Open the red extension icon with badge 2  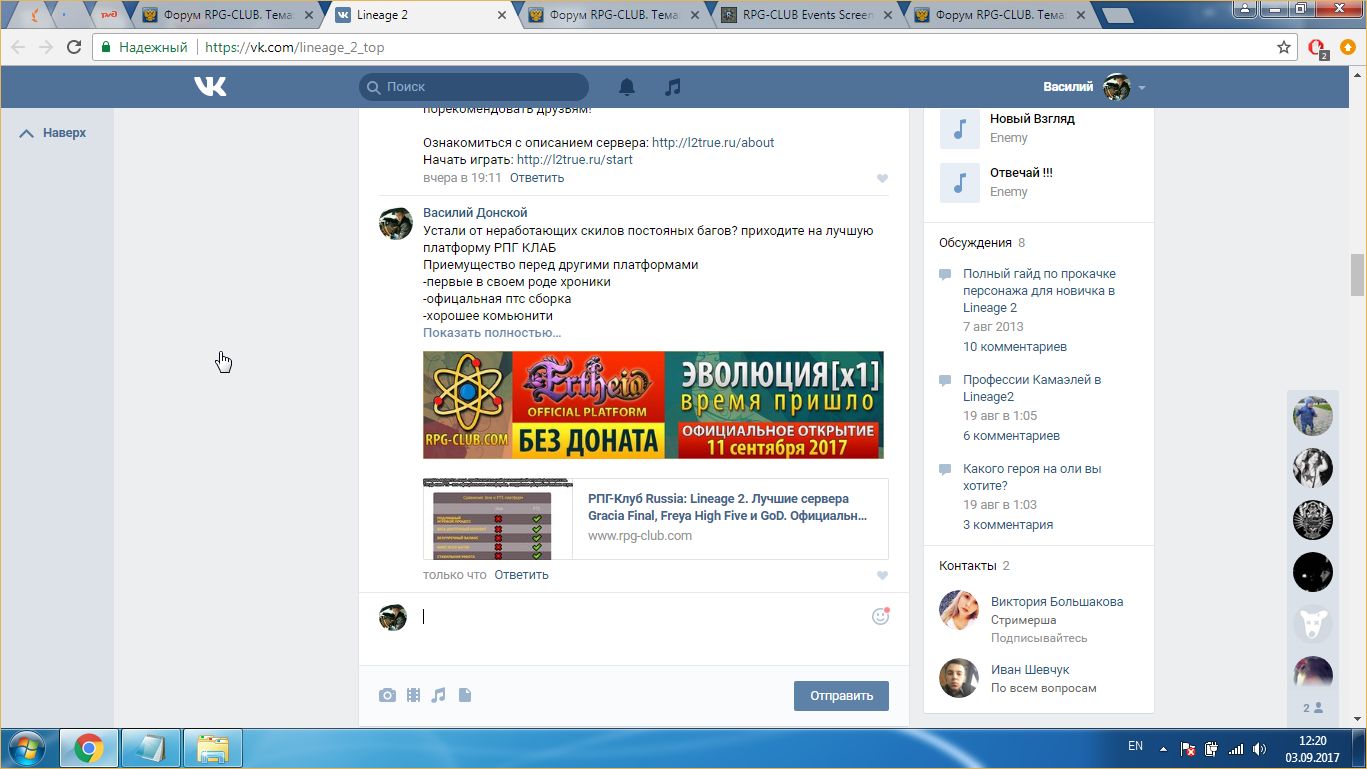1318,47
